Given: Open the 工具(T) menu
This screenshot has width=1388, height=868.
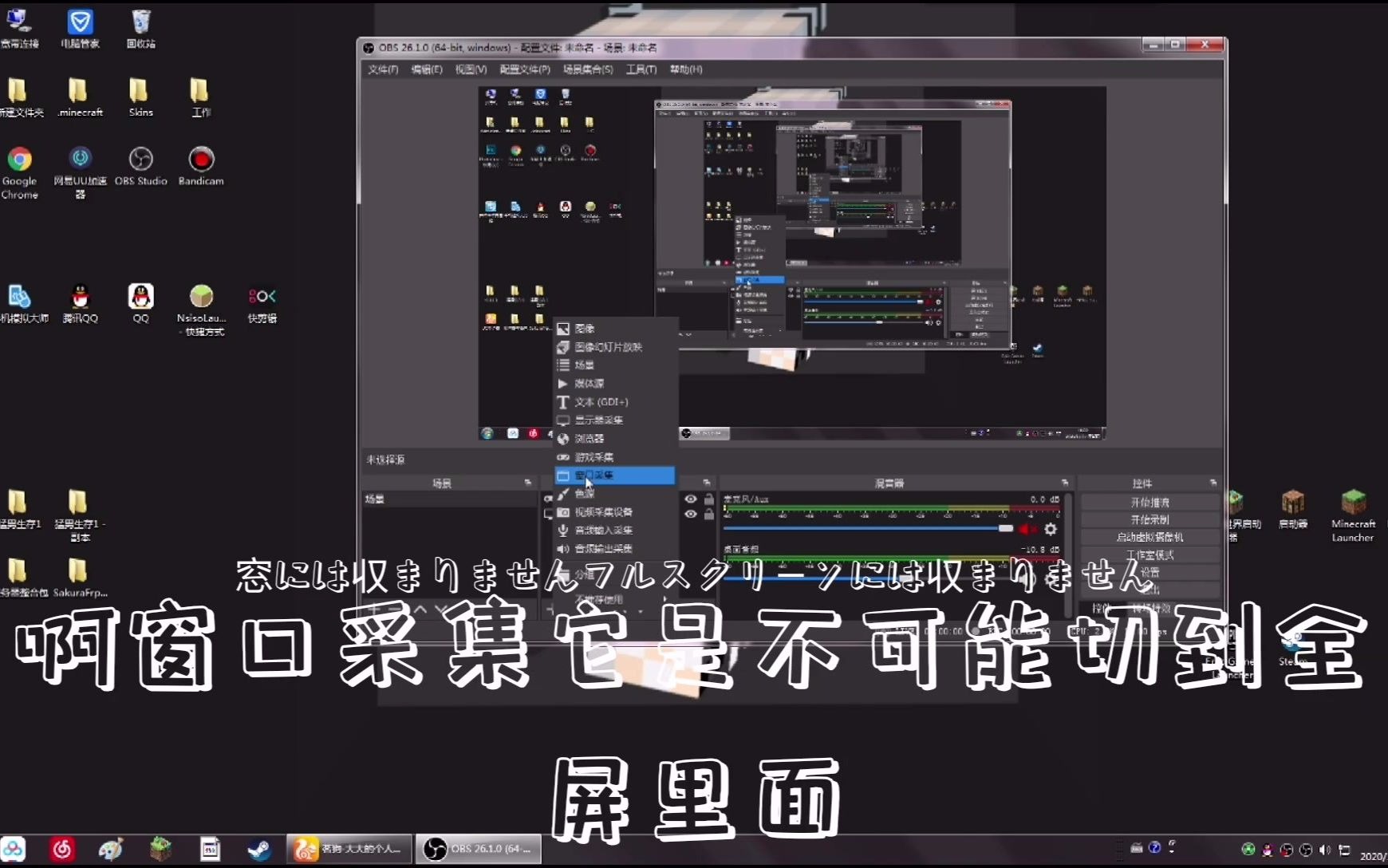Looking at the screenshot, I should (642, 69).
